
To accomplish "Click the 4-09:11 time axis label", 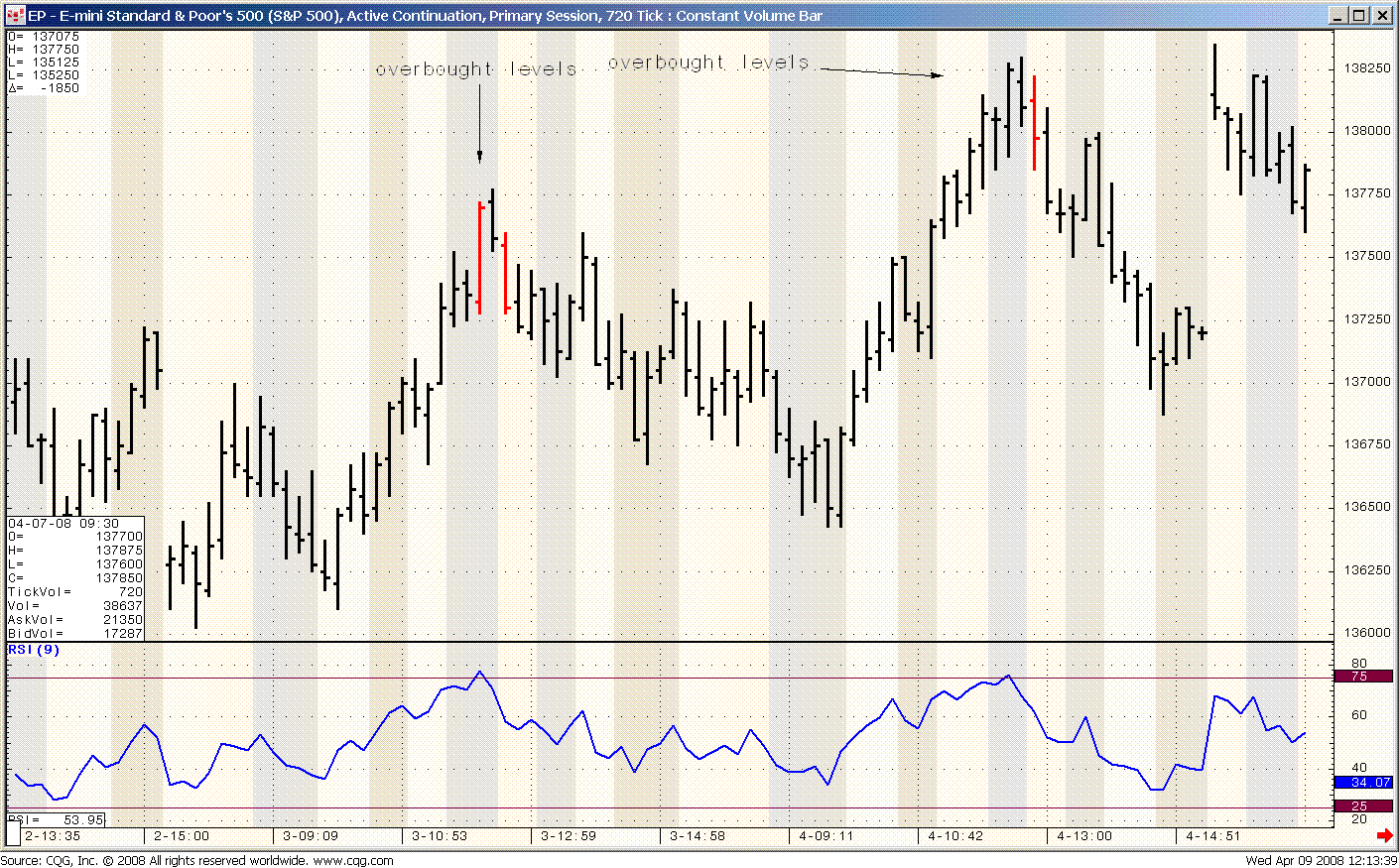I will point(826,836).
